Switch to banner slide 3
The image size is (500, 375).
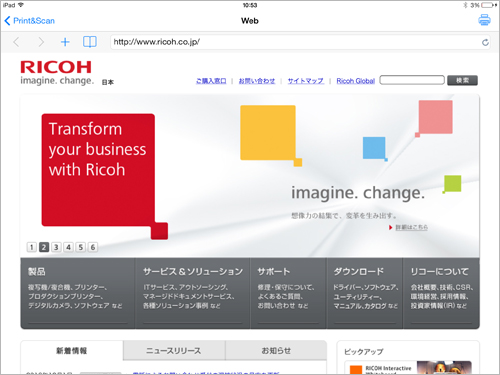pos(56,247)
